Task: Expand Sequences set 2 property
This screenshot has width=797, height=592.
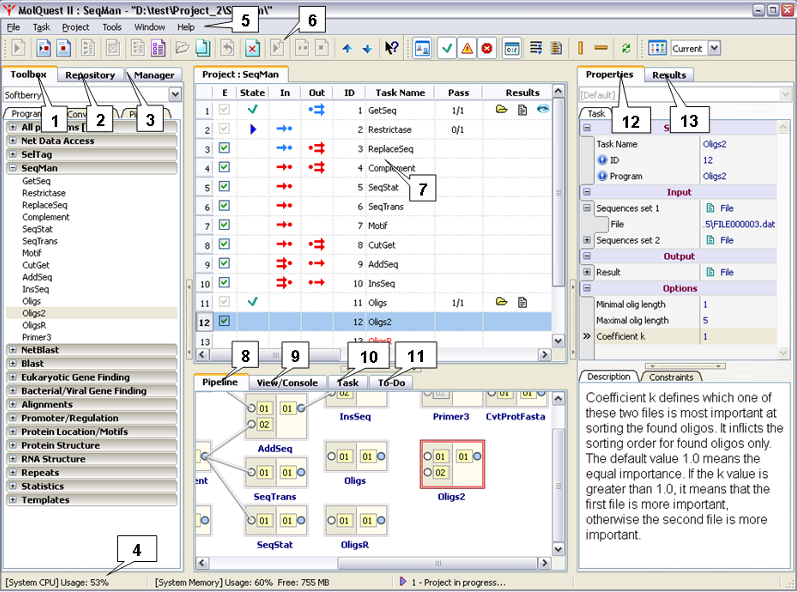Action: click(x=587, y=240)
